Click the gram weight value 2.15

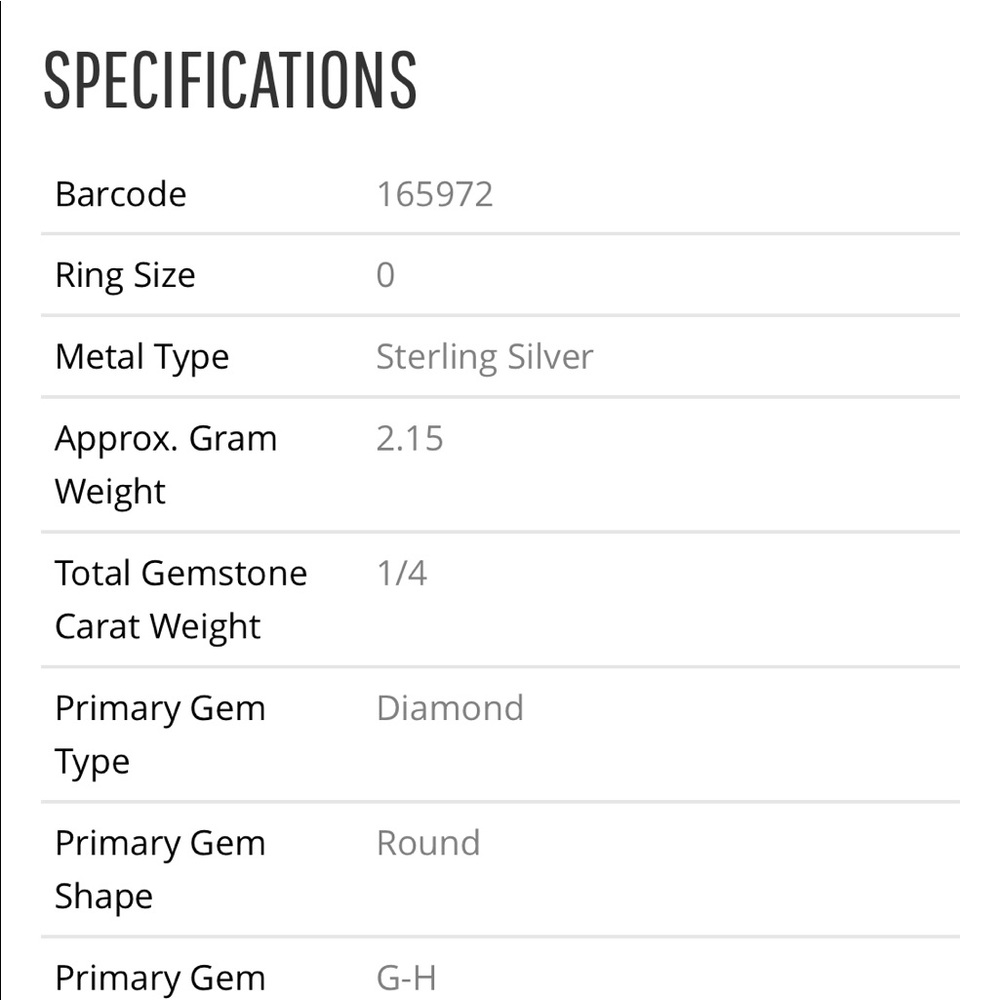tap(409, 439)
